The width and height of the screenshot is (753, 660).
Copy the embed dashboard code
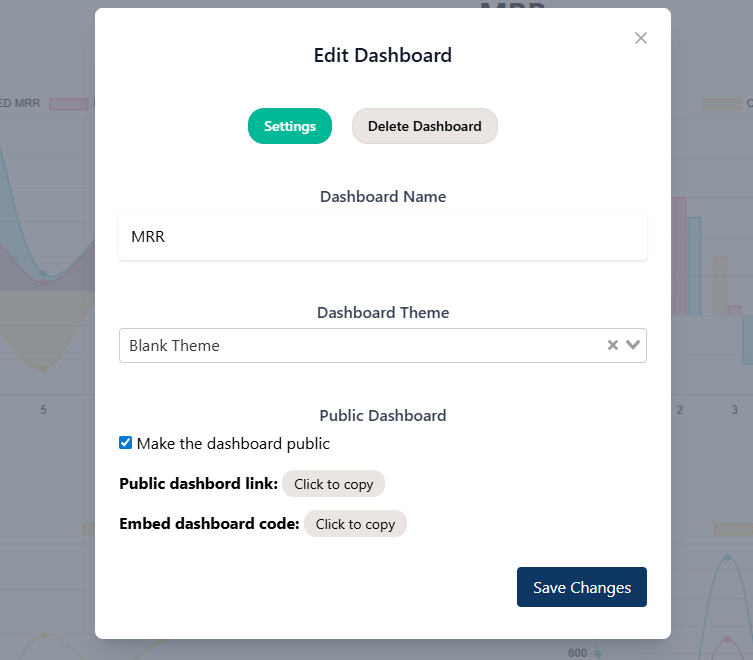pos(355,524)
